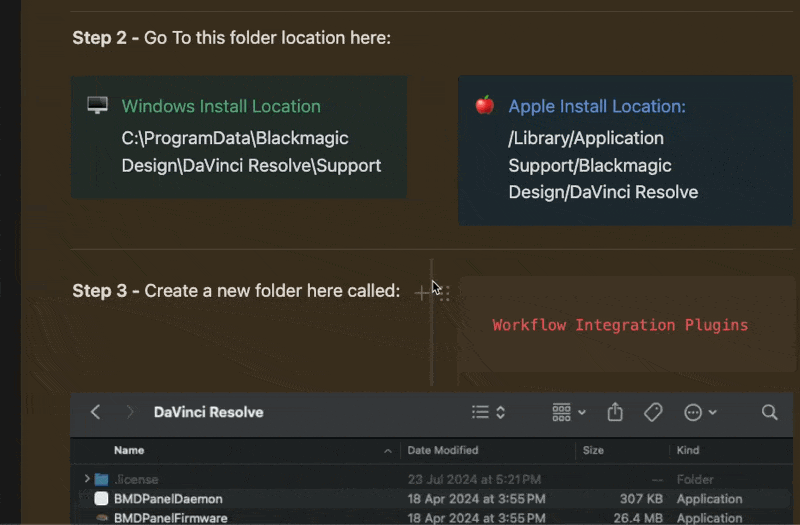The width and height of the screenshot is (800, 525).
Task: Click the Step 2 heading text
Action: 232,38
